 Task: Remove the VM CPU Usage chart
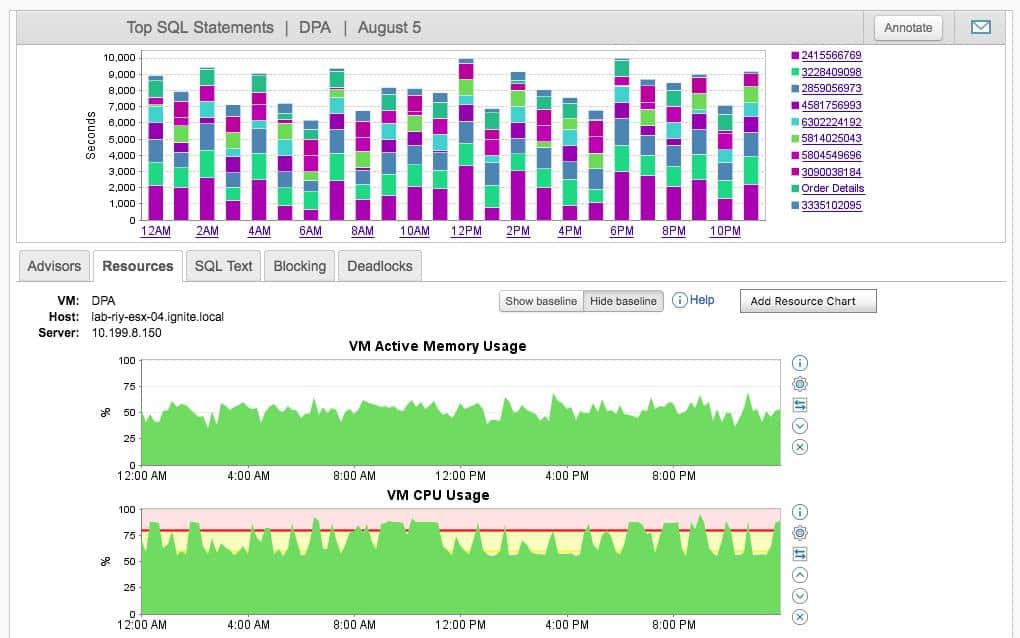pos(799,617)
